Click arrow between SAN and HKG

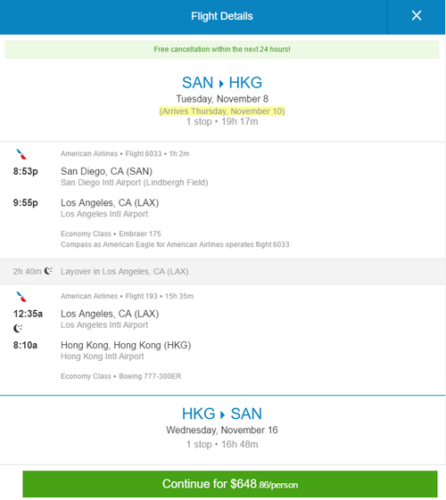pyautogui.click(x=221, y=83)
